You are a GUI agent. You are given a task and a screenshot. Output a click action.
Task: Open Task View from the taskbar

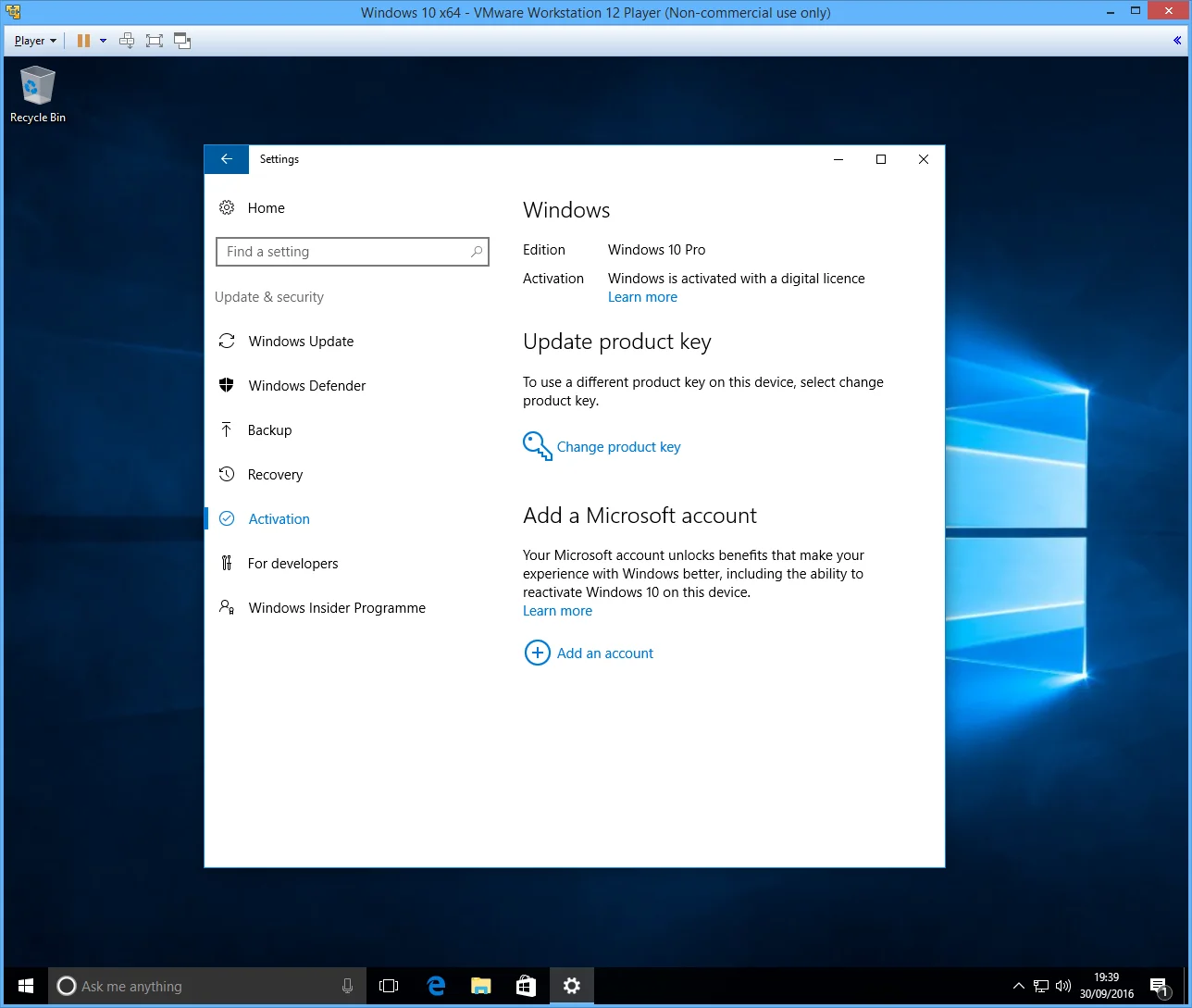pos(390,987)
